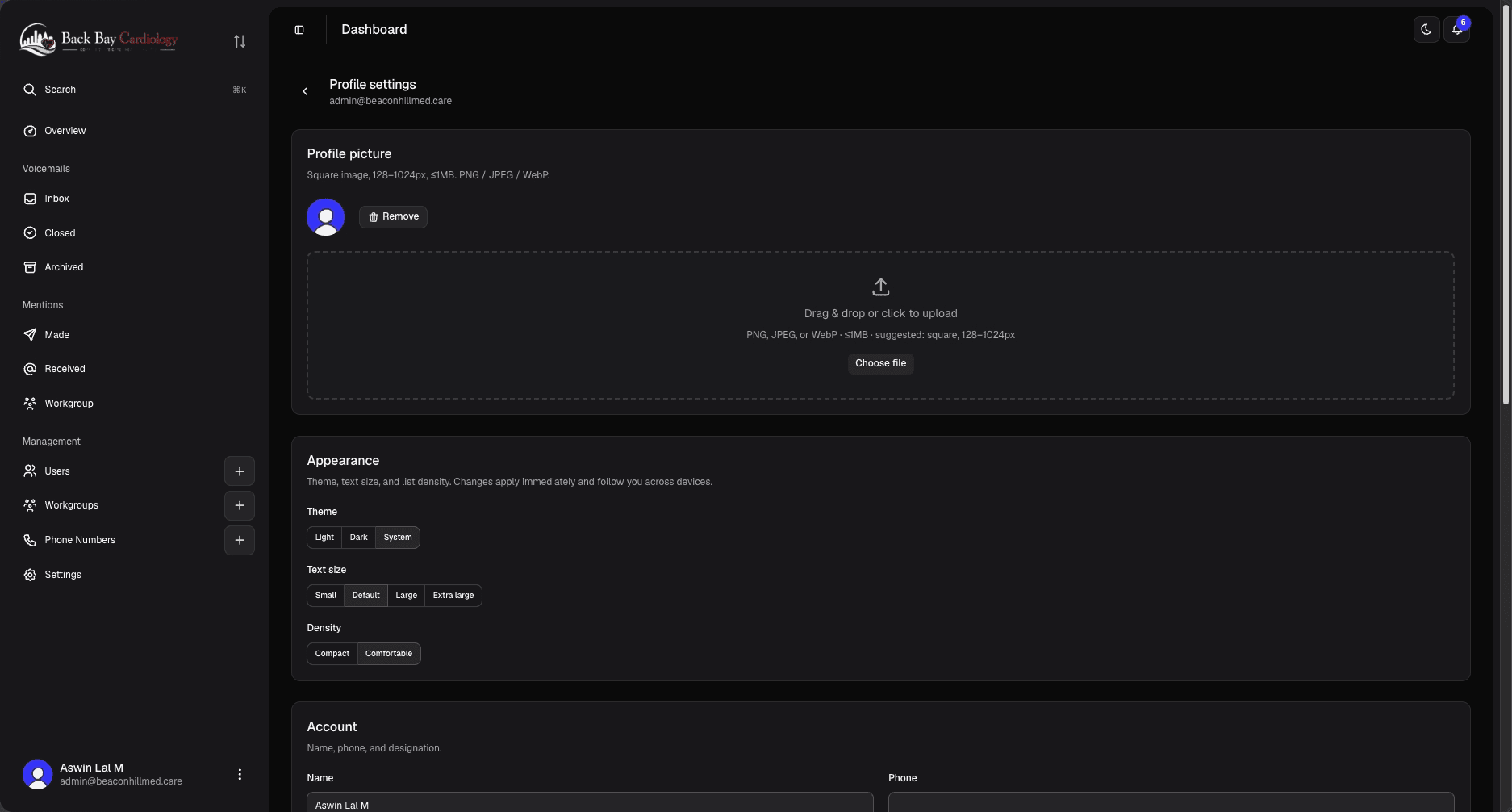Open mentions Received
The height and width of the screenshot is (812, 1512).
[135, 369]
